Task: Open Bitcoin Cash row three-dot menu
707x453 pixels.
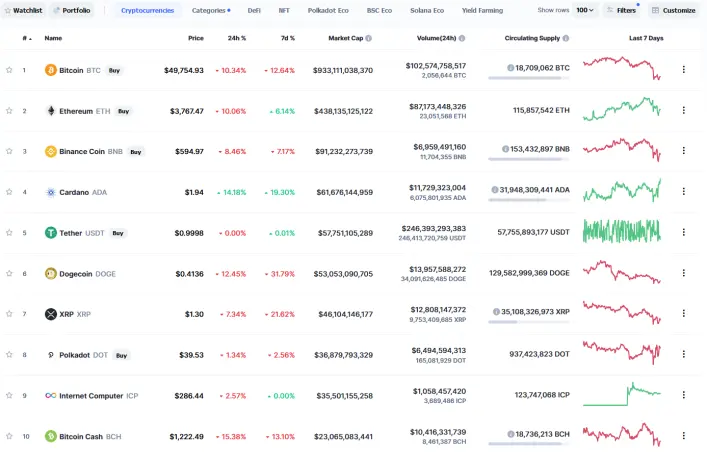Action: coord(684,435)
